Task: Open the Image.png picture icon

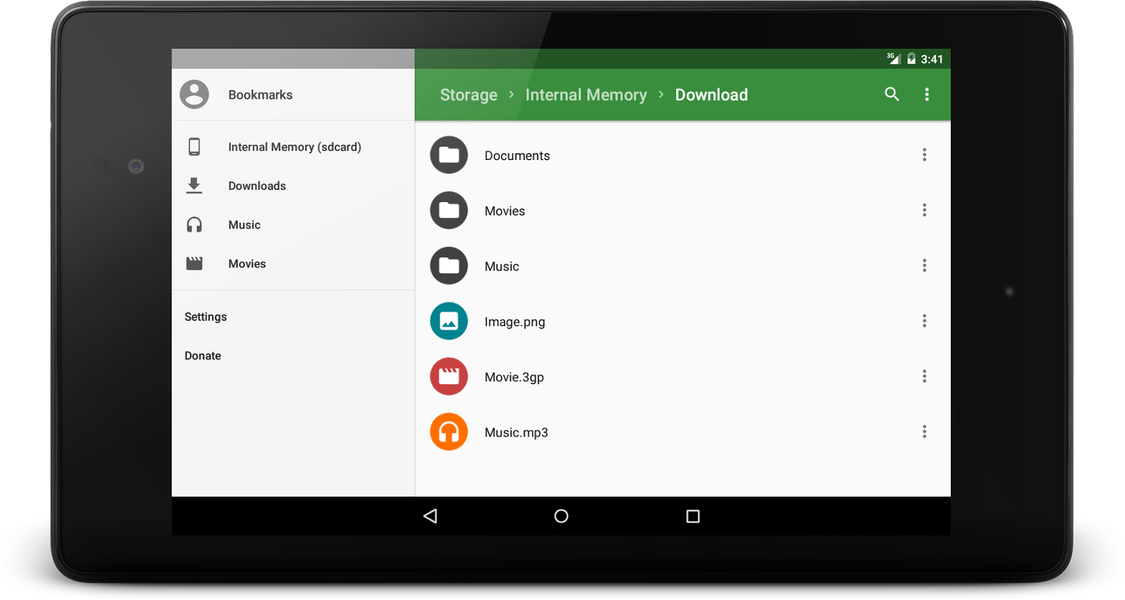Action: [448, 321]
